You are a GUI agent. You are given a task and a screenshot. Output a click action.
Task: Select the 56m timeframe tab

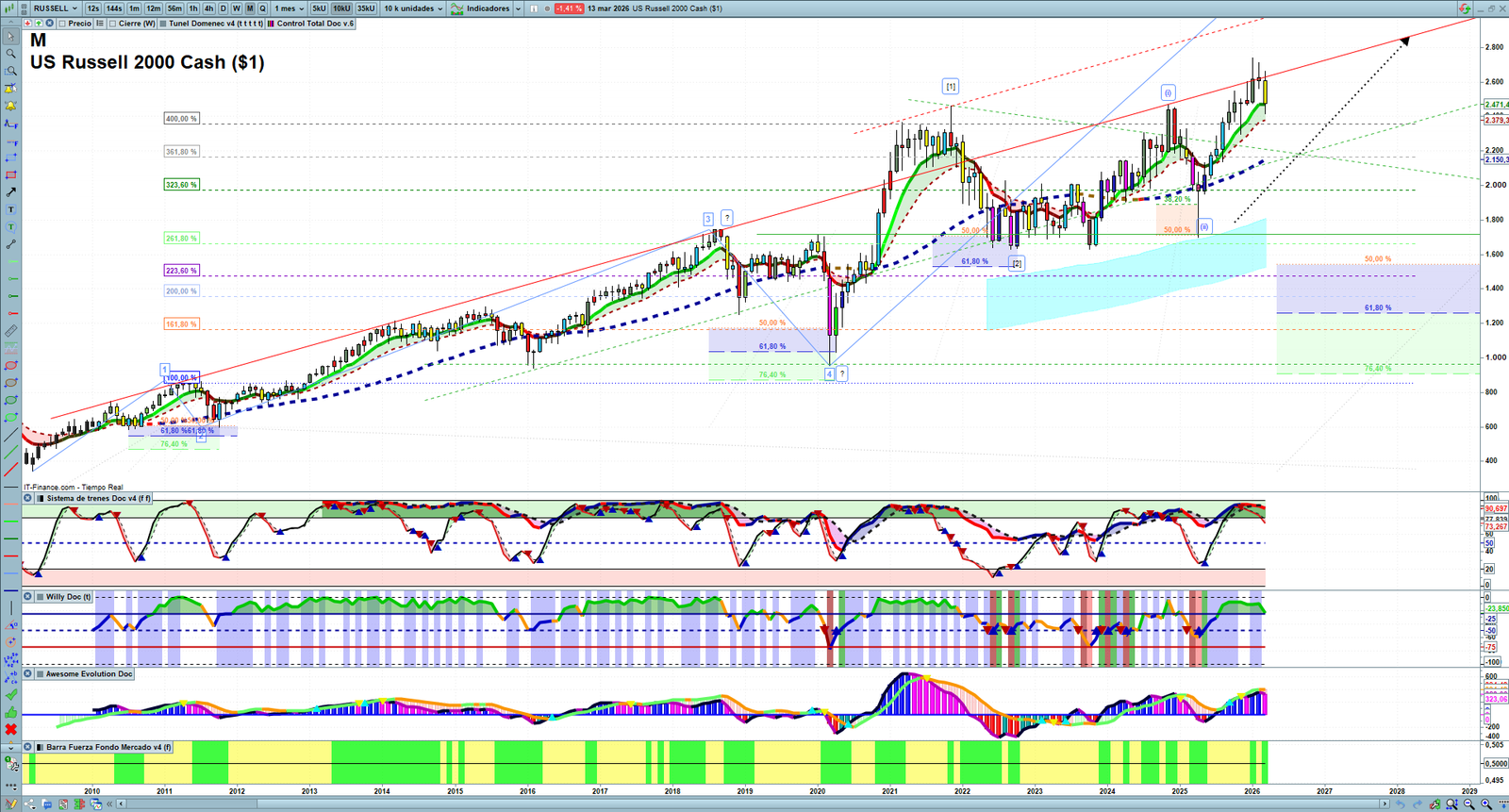[174, 8]
